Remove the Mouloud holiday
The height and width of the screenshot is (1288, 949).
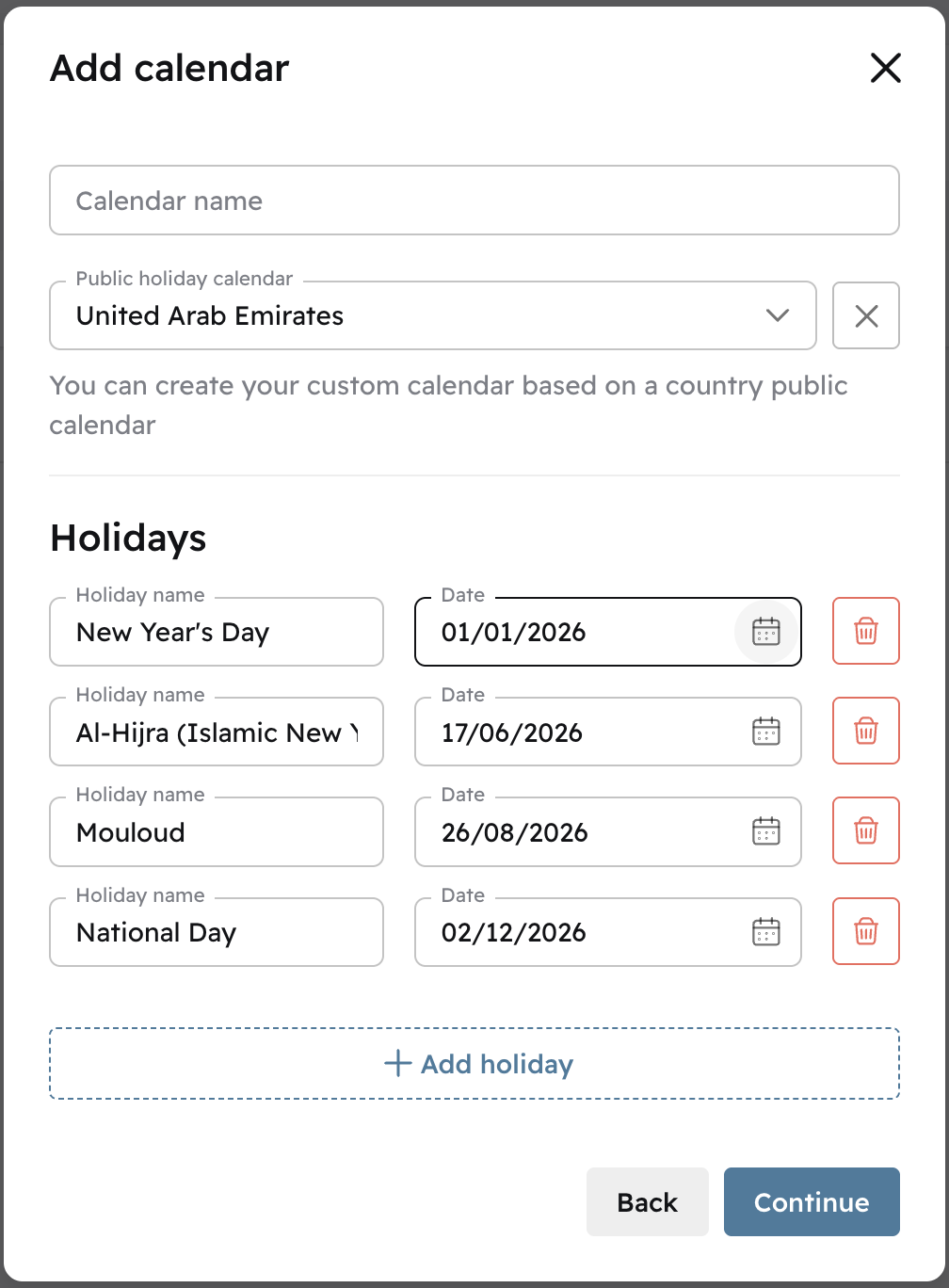(866, 831)
